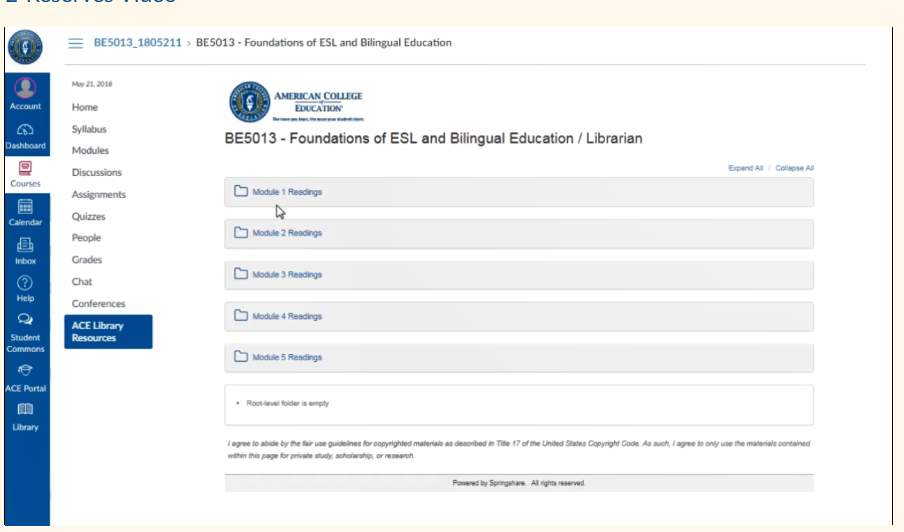Viewport: 904px width, 532px height.
Task: Open the Account avatar icon
Action: coord(25,88)
